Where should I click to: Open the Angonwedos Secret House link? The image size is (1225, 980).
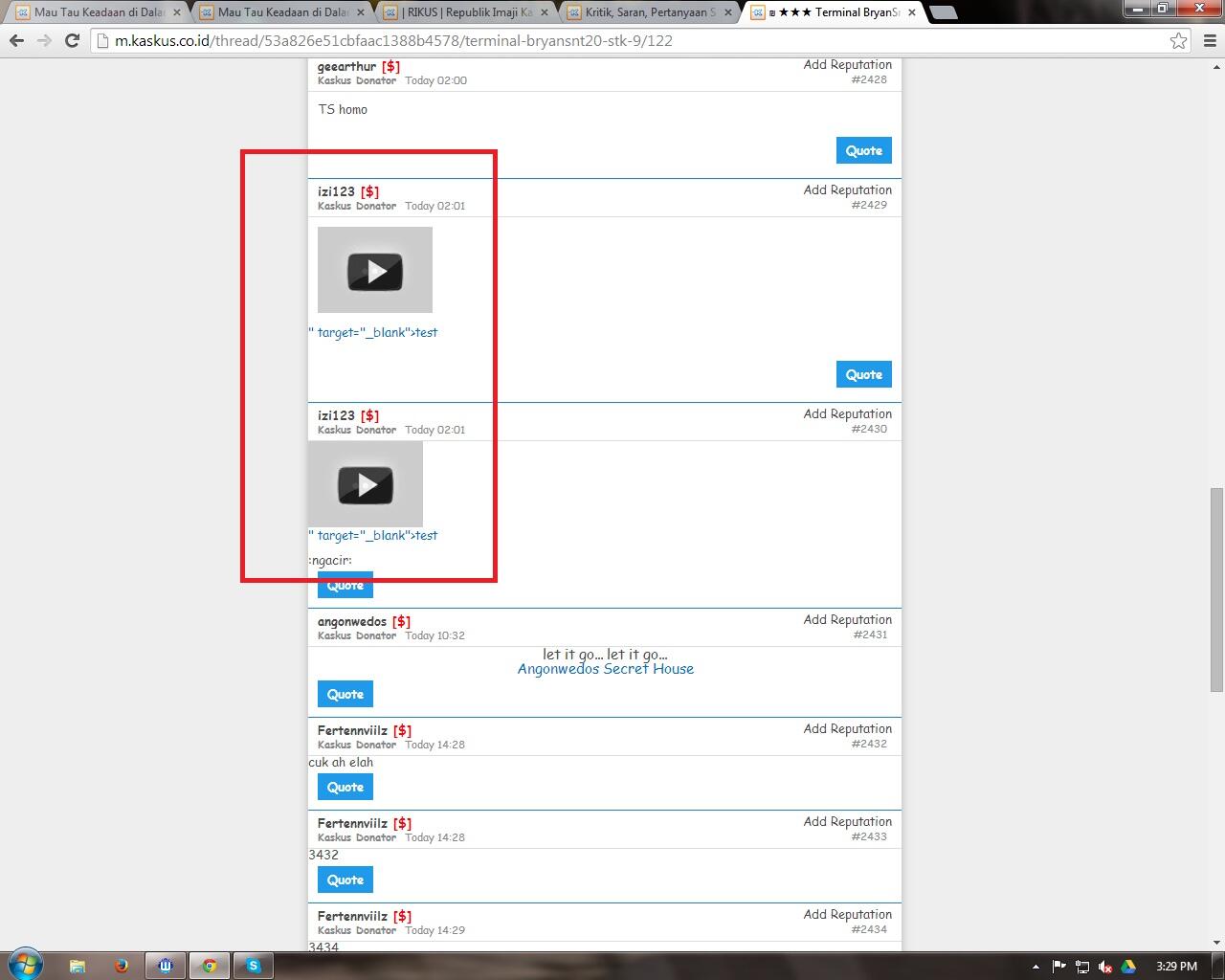[x=606, y=669]
